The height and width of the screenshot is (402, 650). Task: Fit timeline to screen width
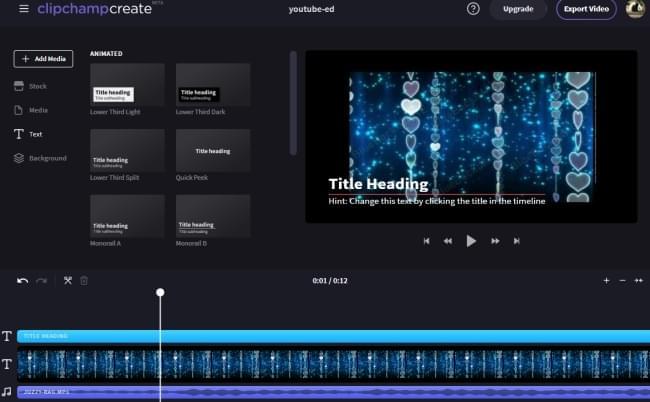click(638, 281)
